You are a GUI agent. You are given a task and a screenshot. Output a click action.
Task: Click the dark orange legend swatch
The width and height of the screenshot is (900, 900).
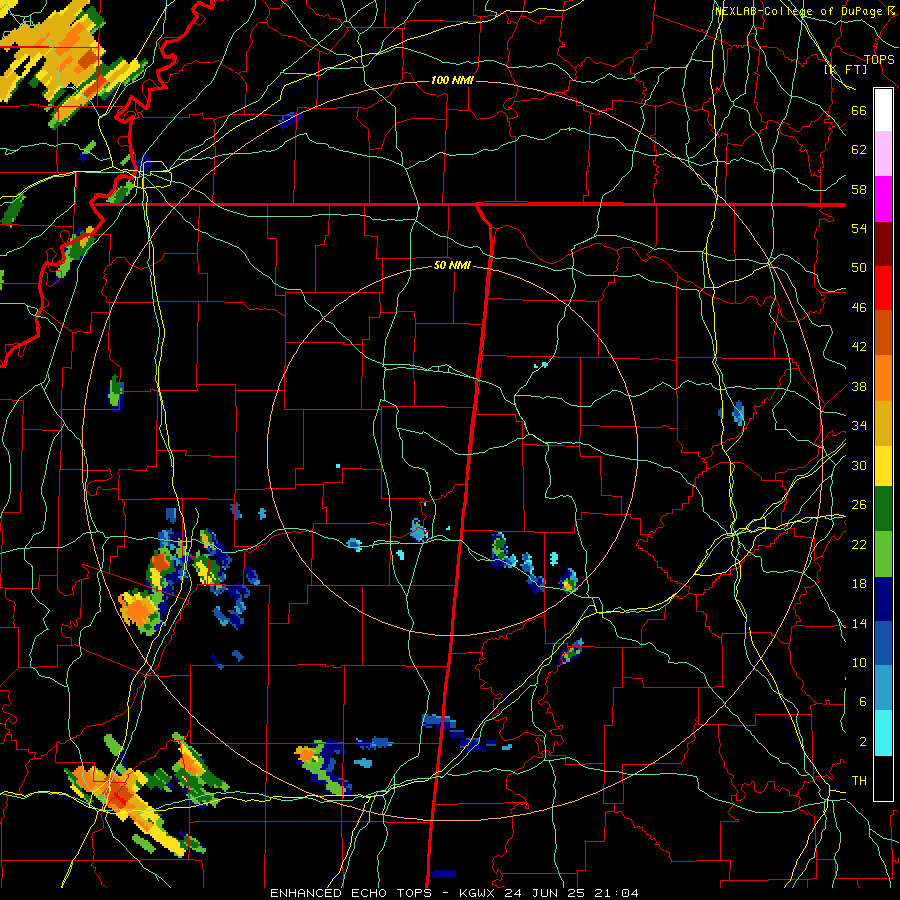[883, 333]
